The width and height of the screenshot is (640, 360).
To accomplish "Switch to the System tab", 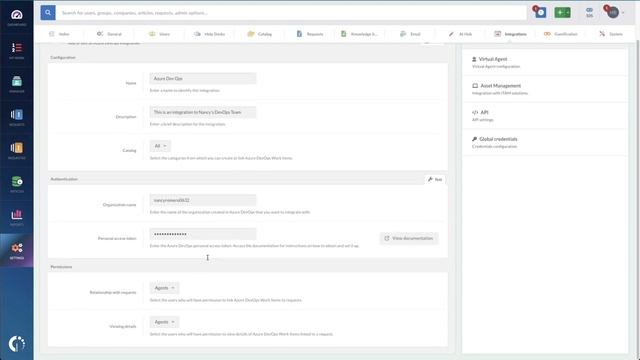I will (x=611, y=34).
